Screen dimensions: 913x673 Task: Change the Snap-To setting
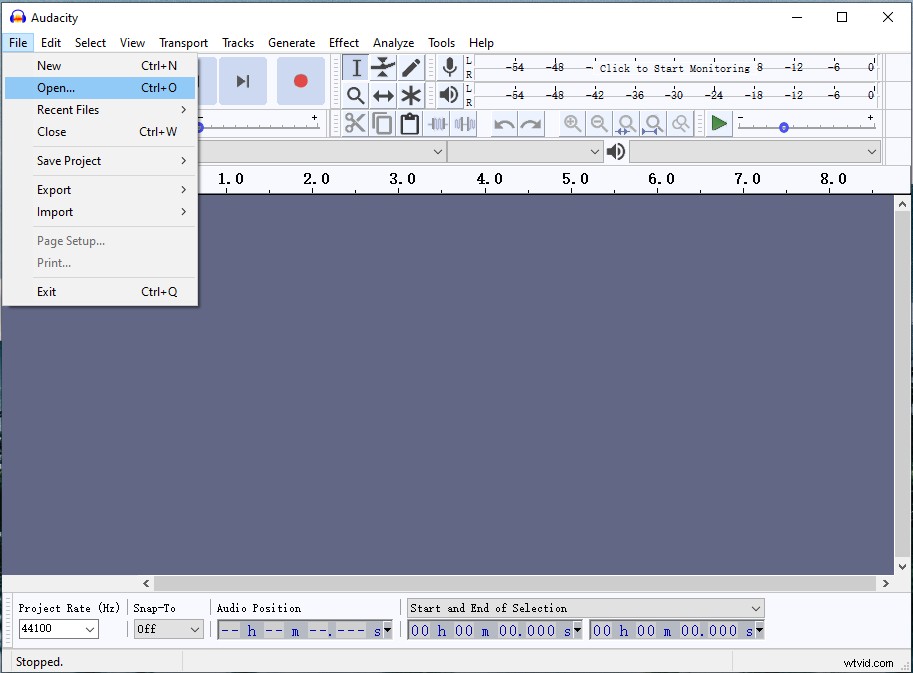pyautogui.click(x=168, y=629)
